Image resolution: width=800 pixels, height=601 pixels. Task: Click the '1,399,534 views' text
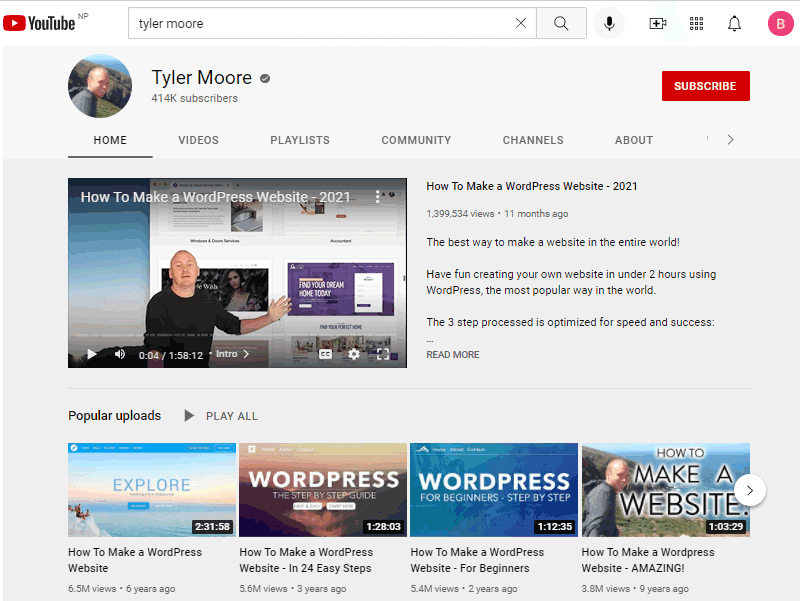[460, 214]
